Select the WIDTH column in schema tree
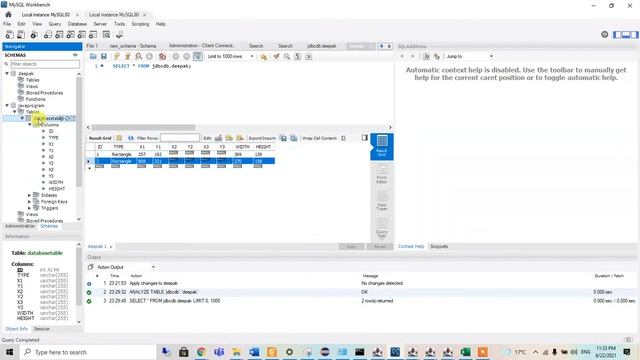Screen dimensions: 640x360 coord(56,182)
